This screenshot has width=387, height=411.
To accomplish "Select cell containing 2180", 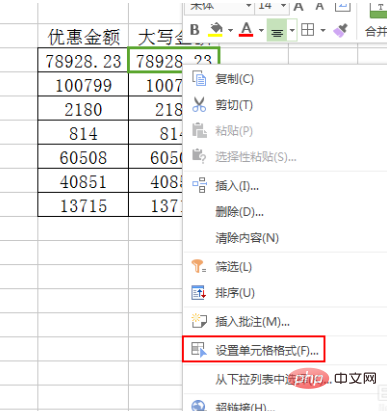I will point(83,109).
